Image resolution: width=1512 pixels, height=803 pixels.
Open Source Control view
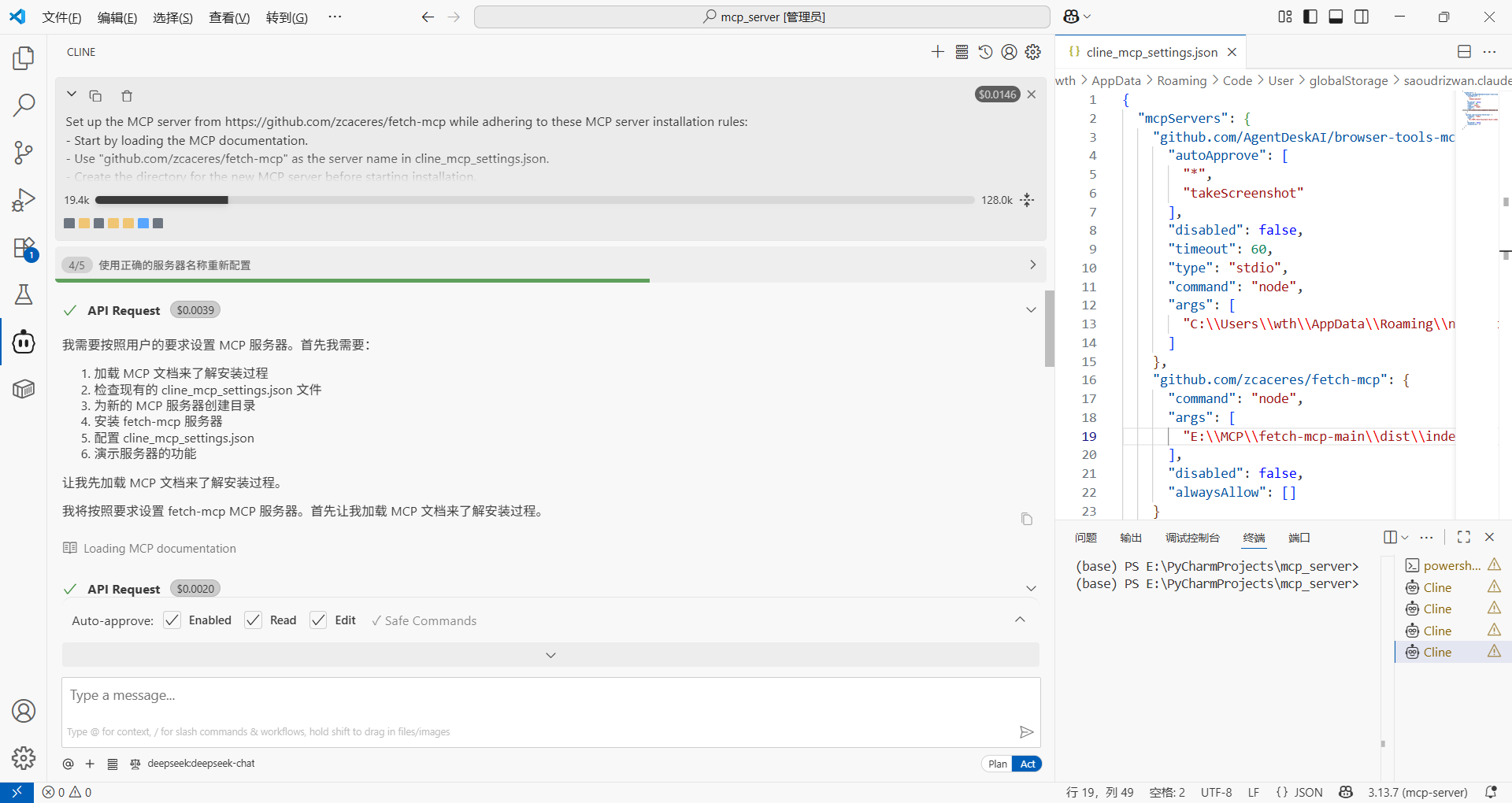coord(24,153)
